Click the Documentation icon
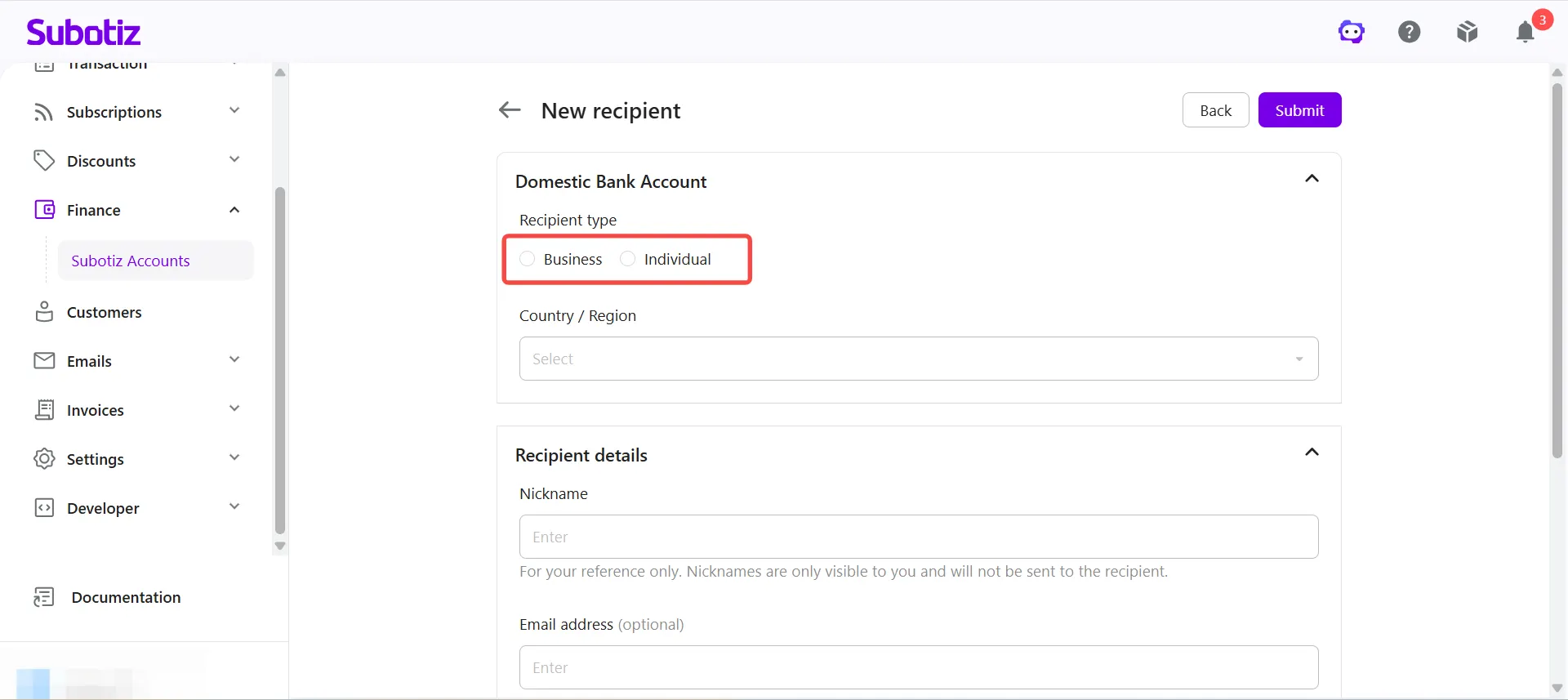 [44, 597]
